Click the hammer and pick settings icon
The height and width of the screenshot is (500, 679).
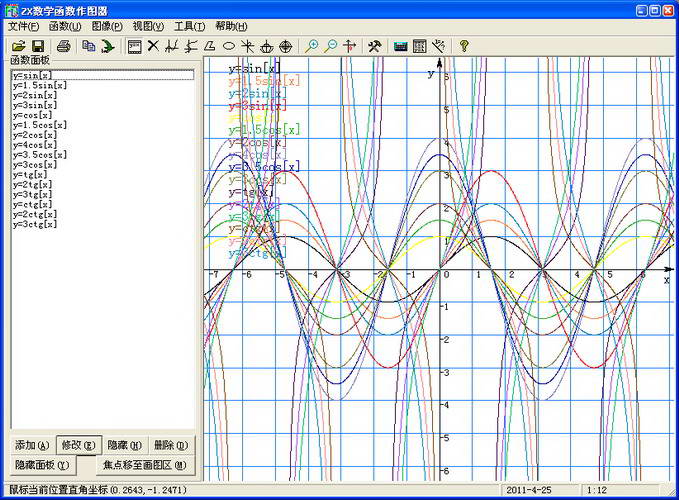374,46
